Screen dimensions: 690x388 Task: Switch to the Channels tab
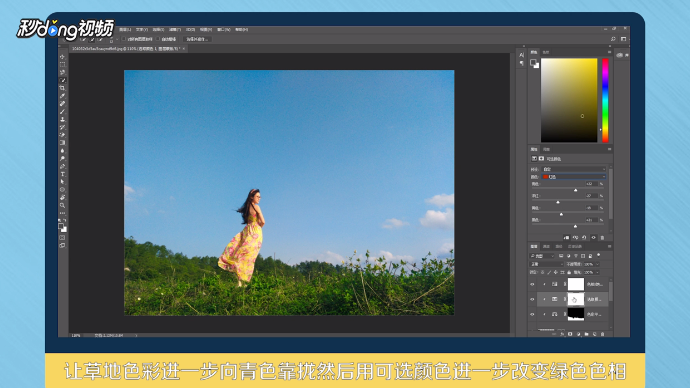tap(546, 246)
